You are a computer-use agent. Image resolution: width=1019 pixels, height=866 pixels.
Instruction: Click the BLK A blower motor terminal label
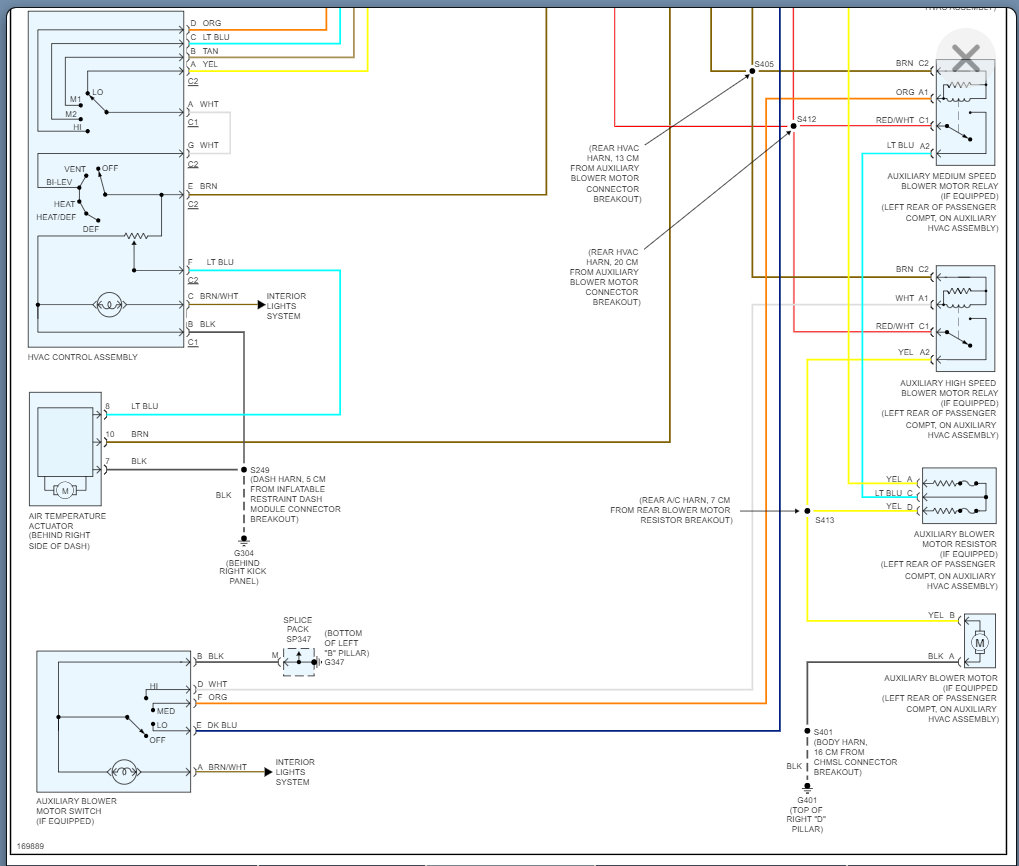(941, 656)
